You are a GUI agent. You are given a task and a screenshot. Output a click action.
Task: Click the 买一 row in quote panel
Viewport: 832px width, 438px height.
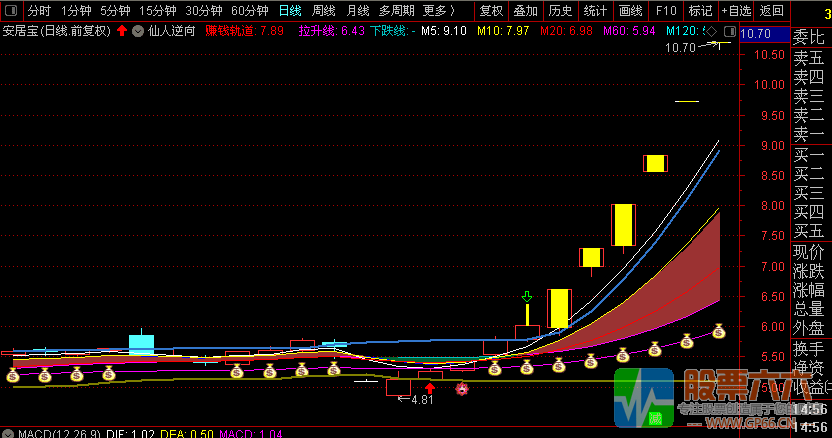coord(809,156)
